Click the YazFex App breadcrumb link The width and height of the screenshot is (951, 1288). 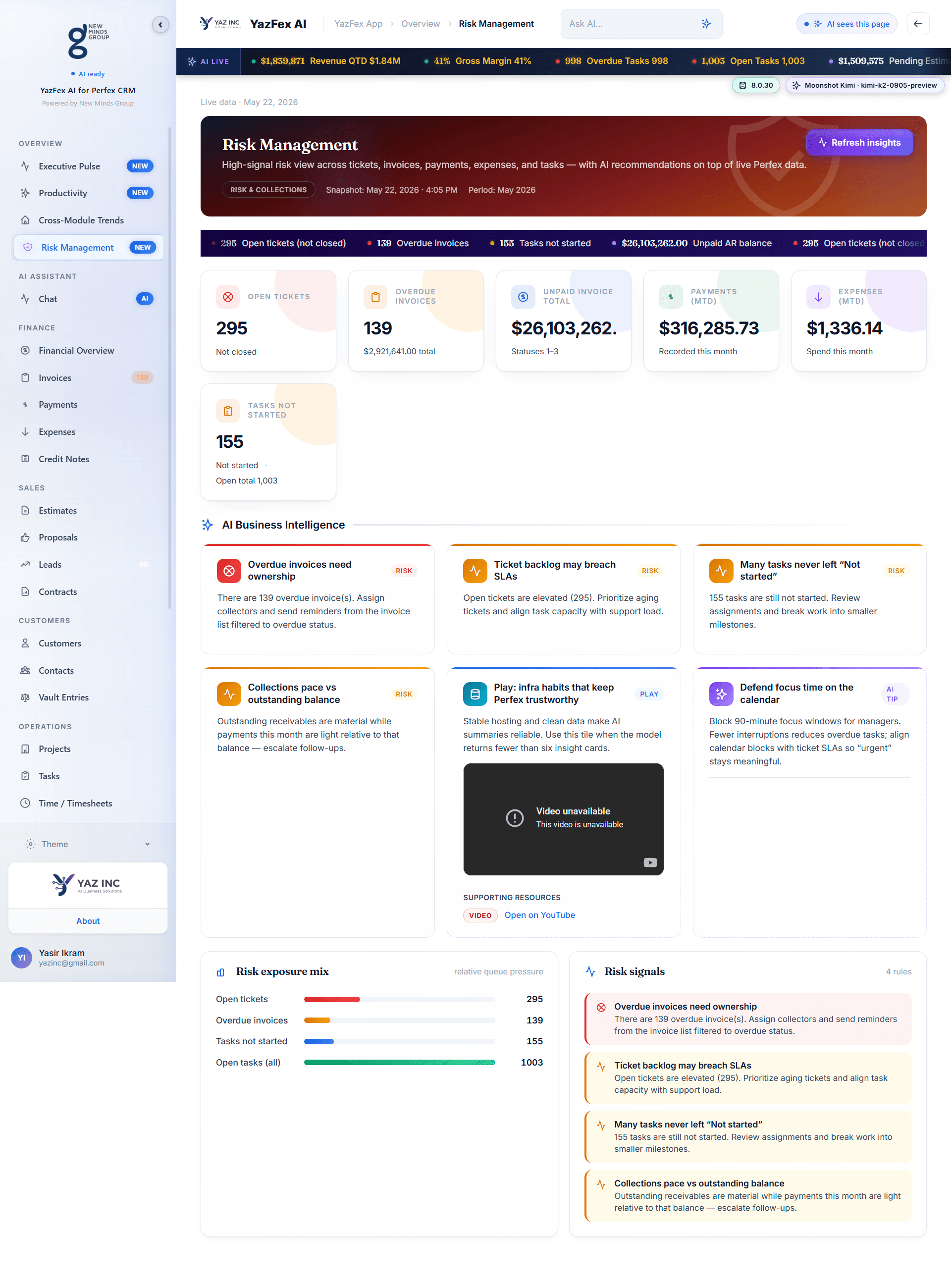pyautogui.click(x=358, y=24)
